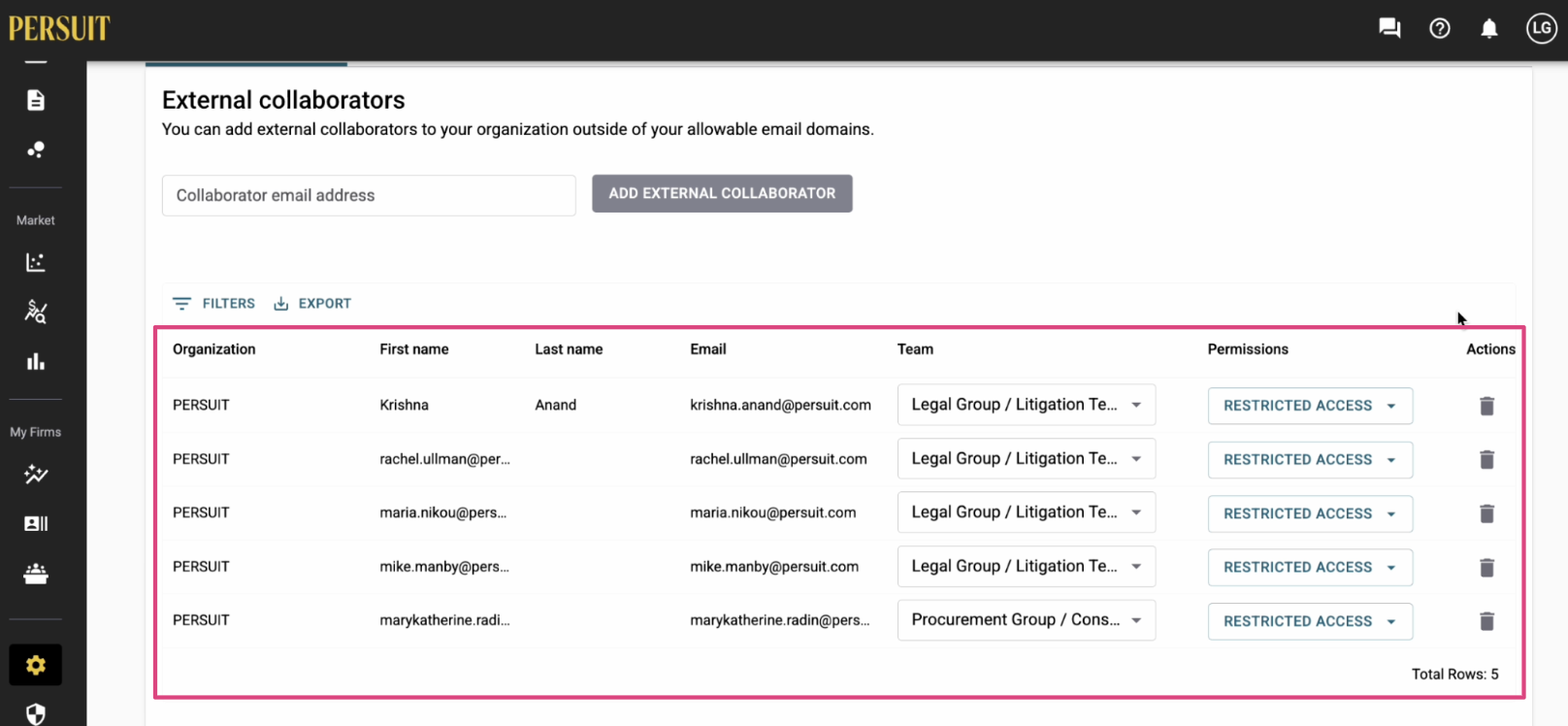
Task: Click ADD EXTERNAL COLLABORATOR button
Action: click(722, 193)
